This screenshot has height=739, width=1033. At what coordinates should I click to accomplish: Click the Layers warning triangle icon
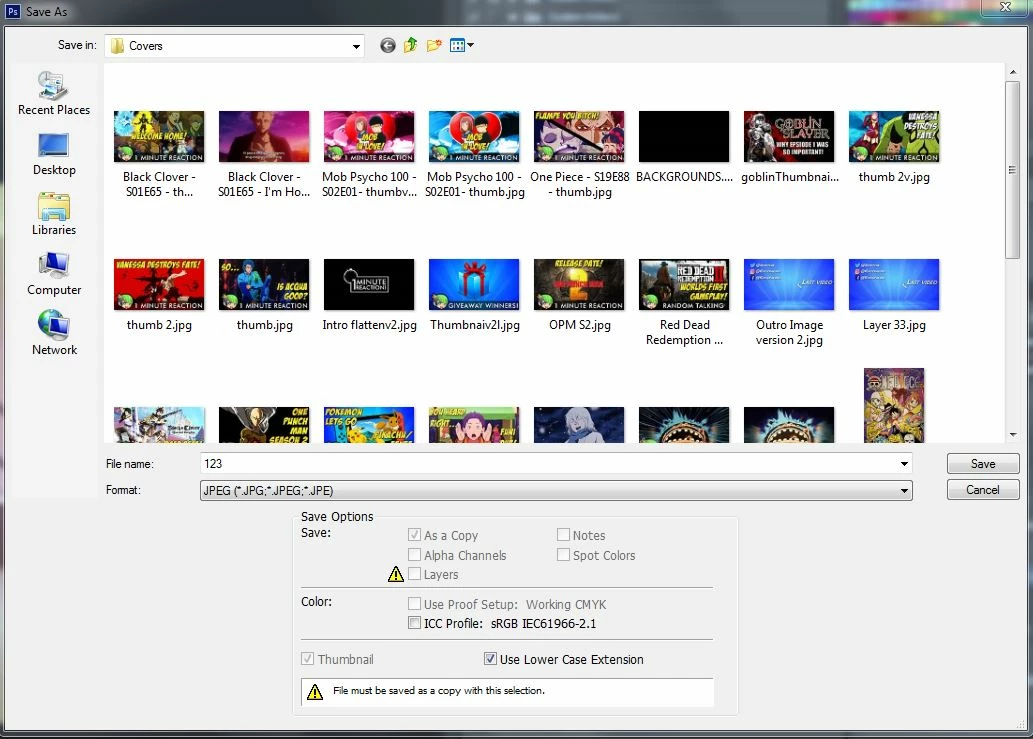395,574
